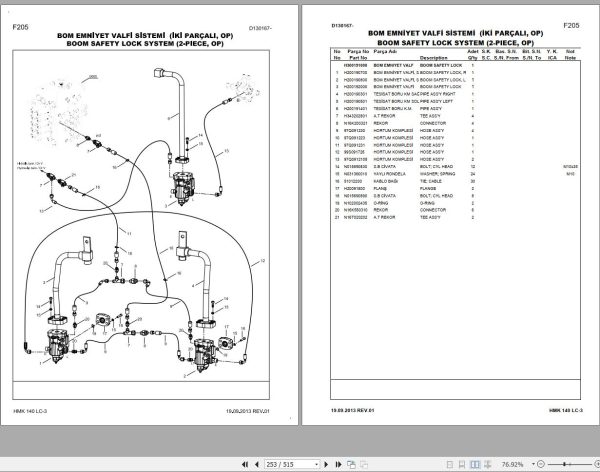Select single page view mode

(450, 464)
